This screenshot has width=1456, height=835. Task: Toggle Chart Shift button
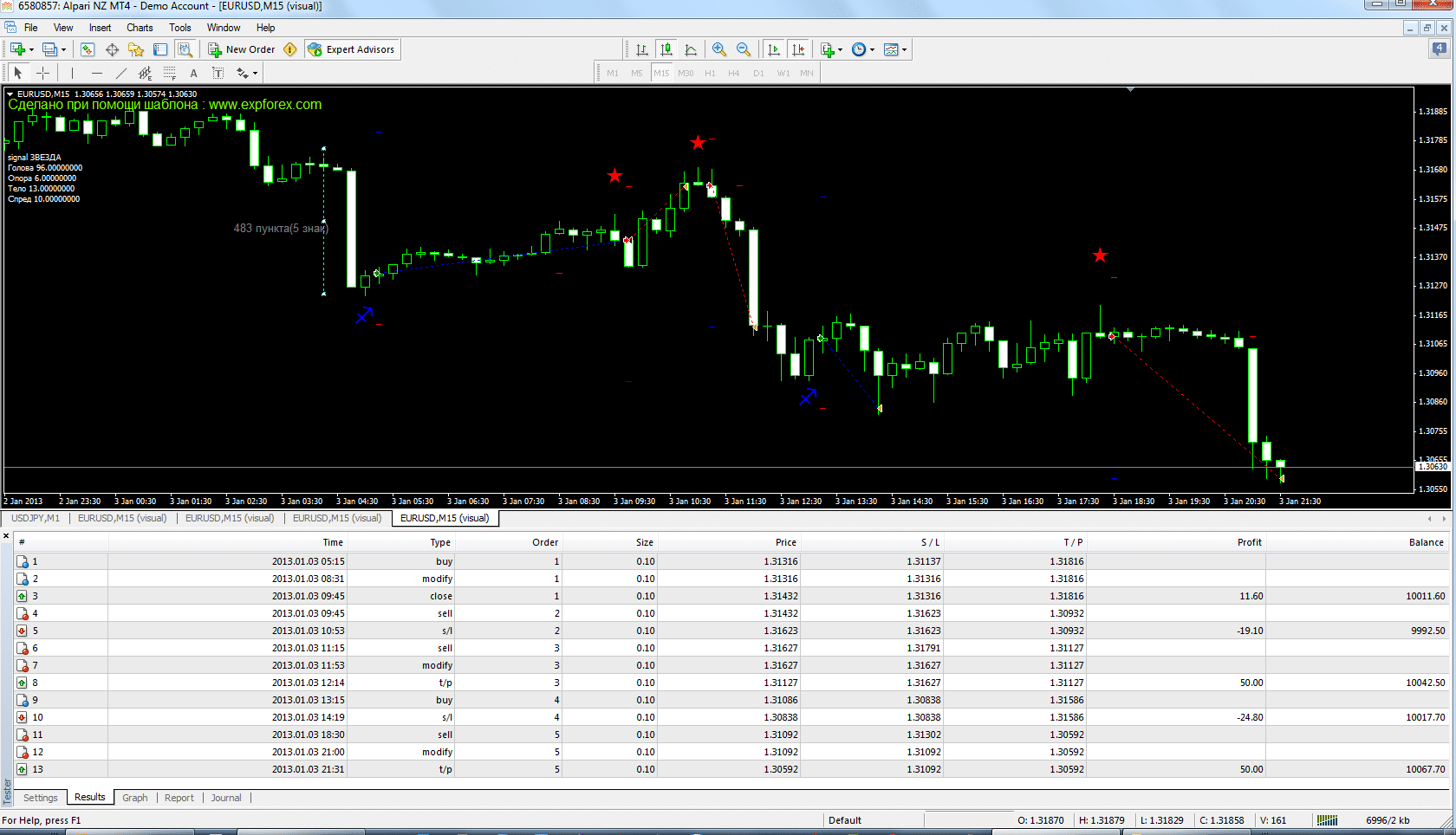click(798, 49)
